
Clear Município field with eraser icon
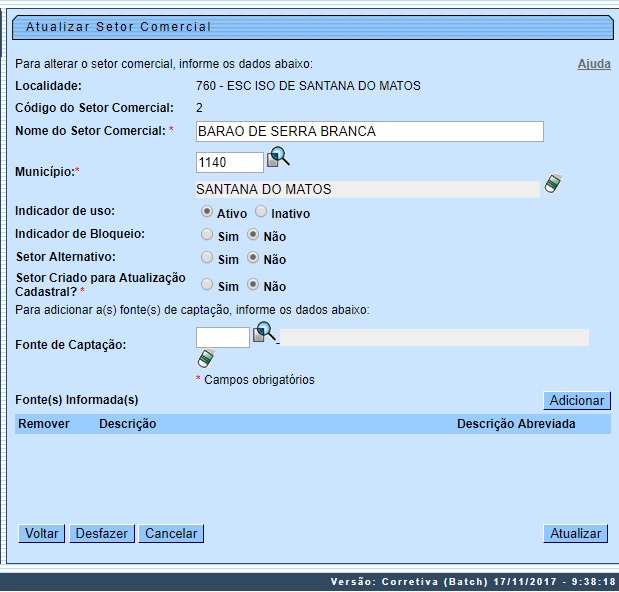553,184
